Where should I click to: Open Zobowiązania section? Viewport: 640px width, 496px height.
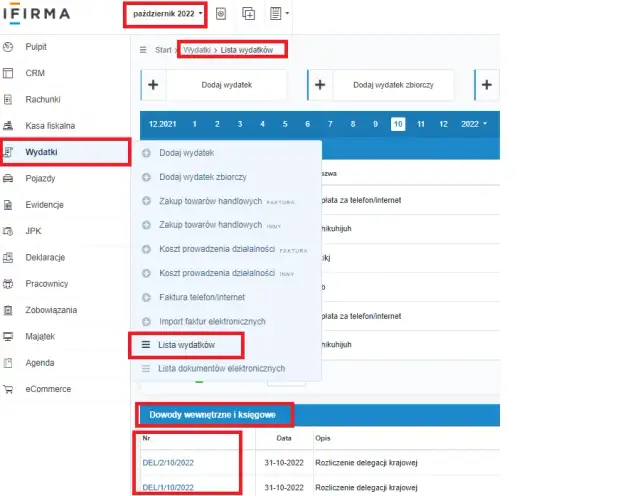tap(51, 310)
